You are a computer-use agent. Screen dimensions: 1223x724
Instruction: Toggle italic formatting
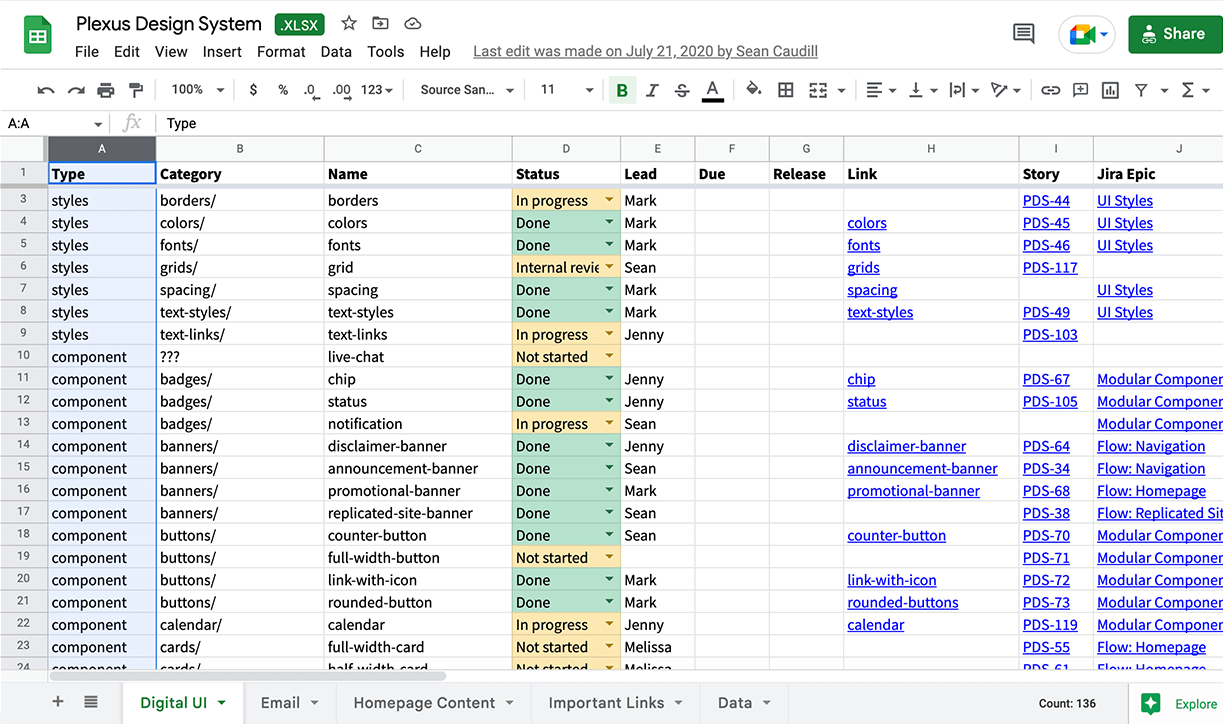tap(652, 90)
